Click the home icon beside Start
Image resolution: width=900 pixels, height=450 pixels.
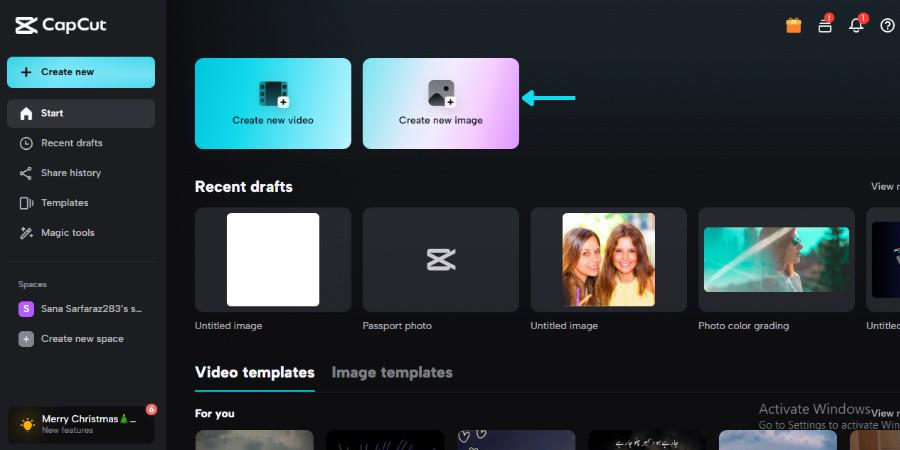coord(26,114)
